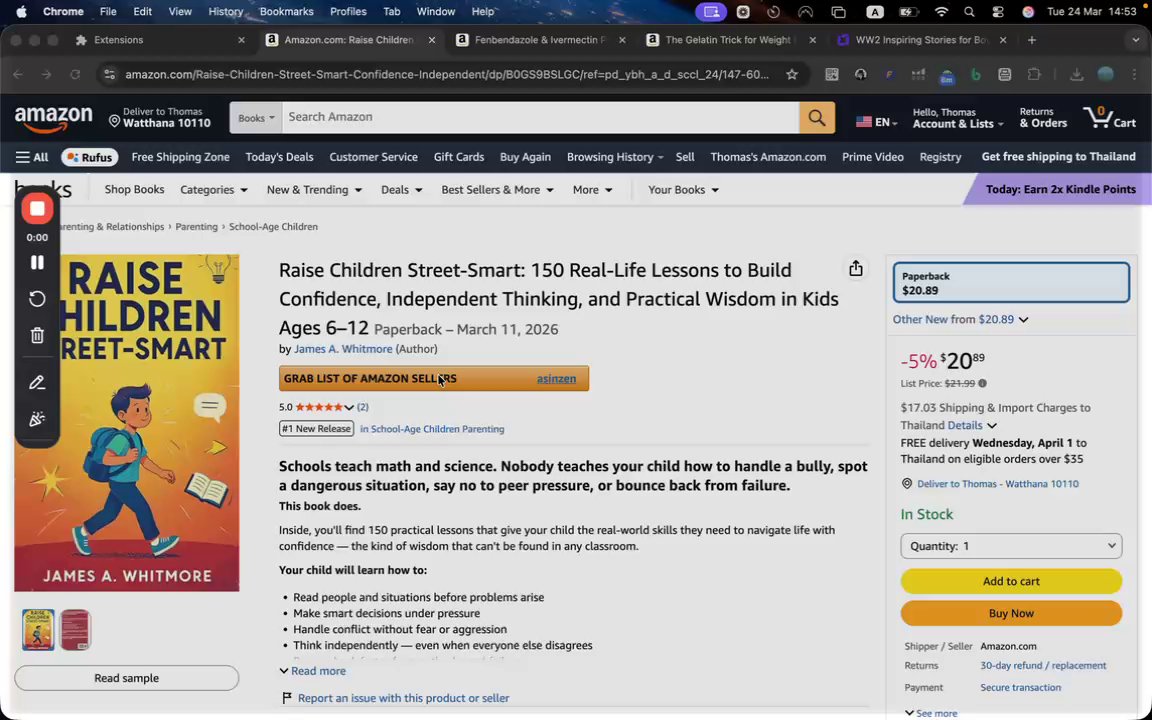
Task: Restart recording using the circular arrow icon
Action: click(x=37, y=299)
